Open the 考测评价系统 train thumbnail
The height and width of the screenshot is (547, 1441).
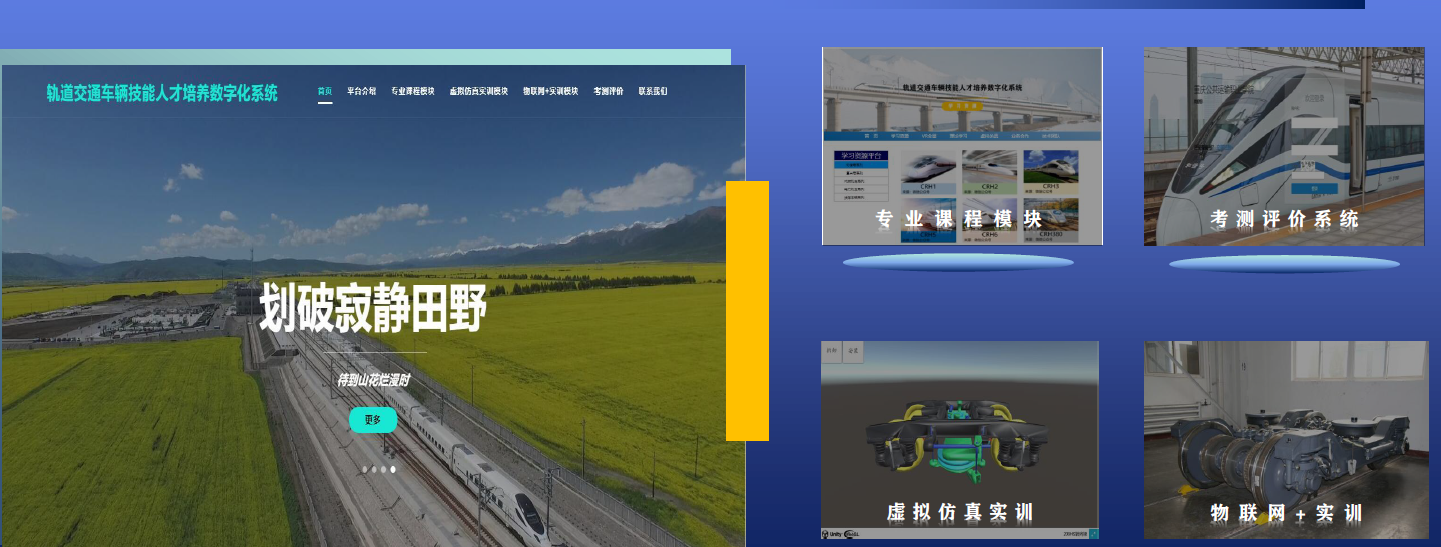point(1283,146)
